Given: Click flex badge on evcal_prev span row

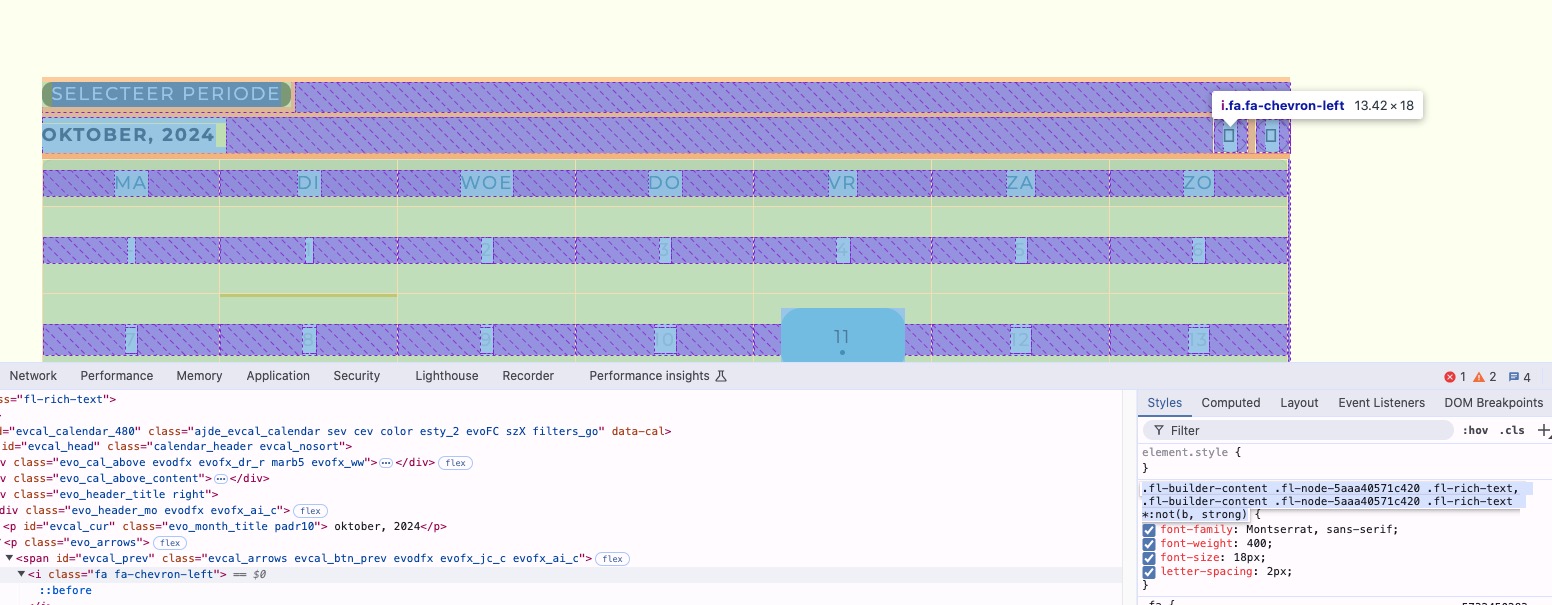Looking at the screenshot, I should [612, 559].
